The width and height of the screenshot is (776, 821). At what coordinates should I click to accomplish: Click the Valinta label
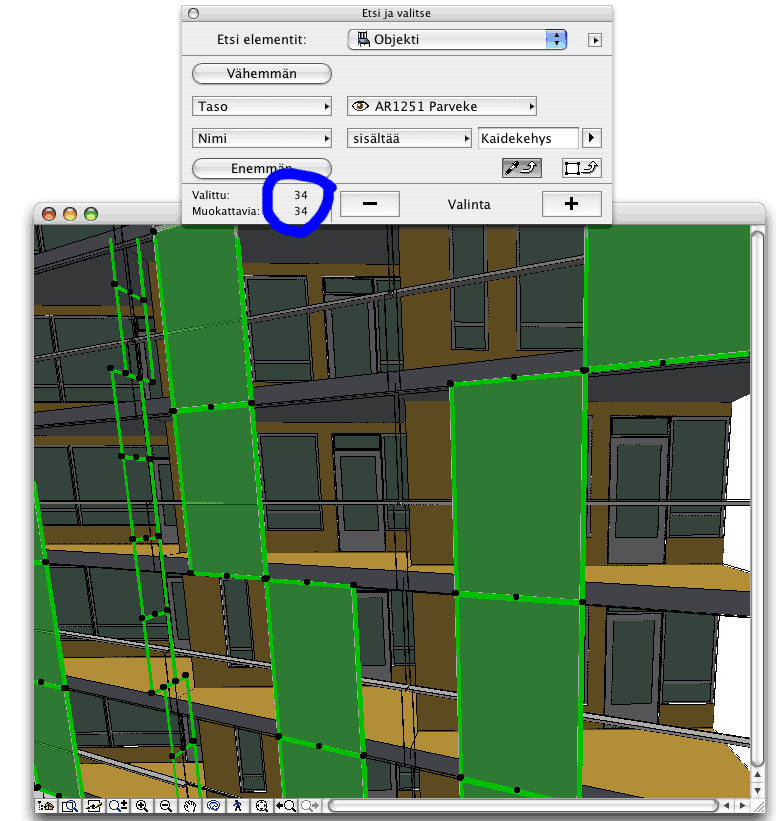tap(469, 204)
